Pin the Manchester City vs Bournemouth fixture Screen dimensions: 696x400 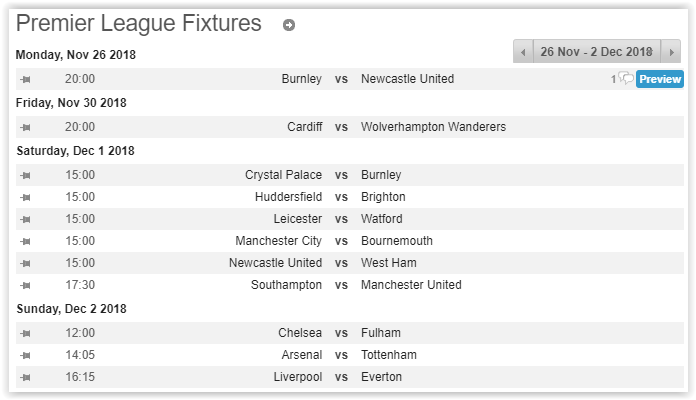(x=26, y=241)
